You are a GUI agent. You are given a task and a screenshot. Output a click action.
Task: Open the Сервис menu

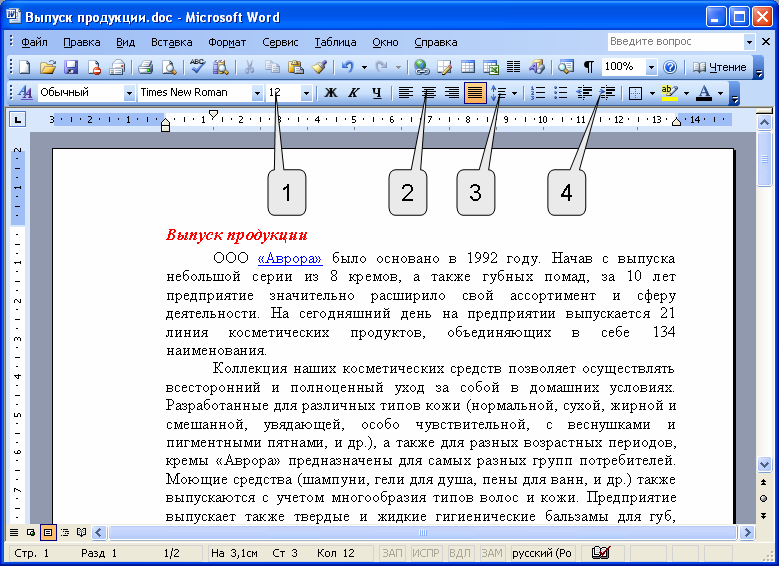tap(280, 42)
